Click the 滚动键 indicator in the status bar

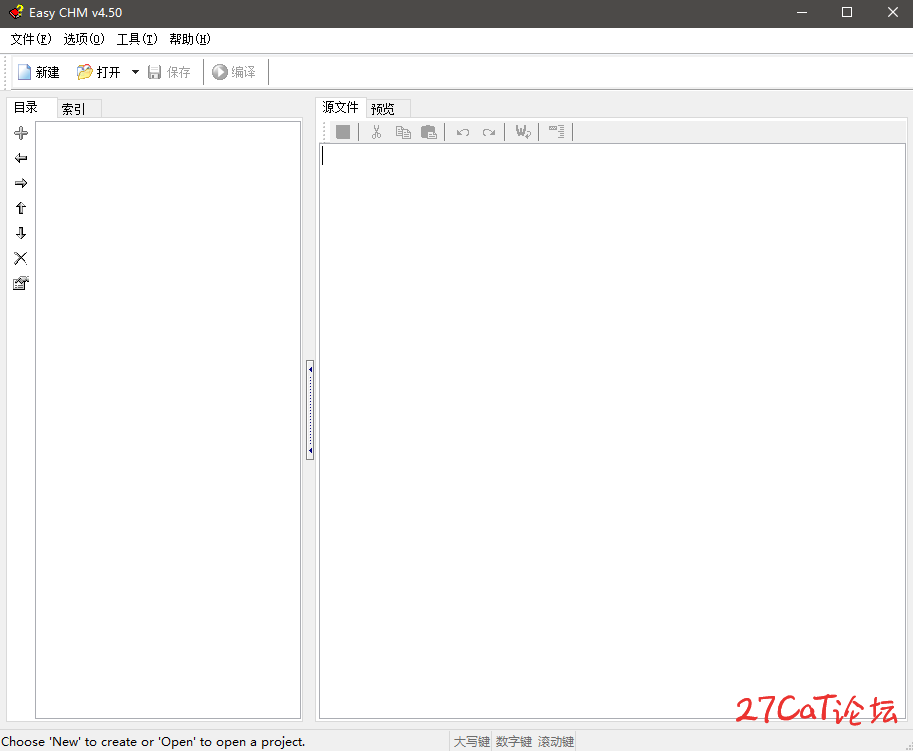(555, 742)
